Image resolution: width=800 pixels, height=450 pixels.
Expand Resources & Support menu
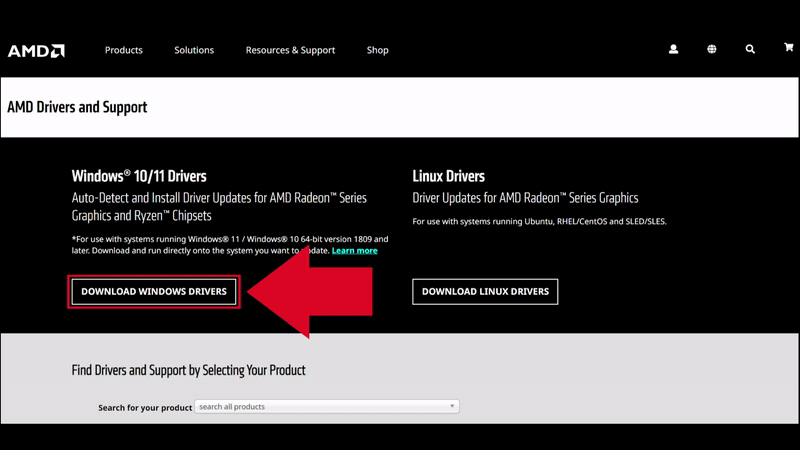coord(290,50)
